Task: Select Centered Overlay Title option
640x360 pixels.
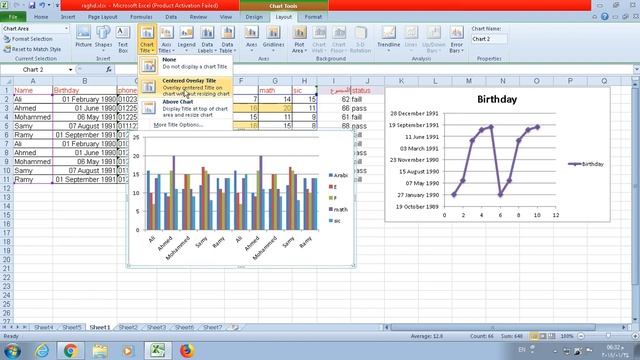Action: tap(186, 87)
